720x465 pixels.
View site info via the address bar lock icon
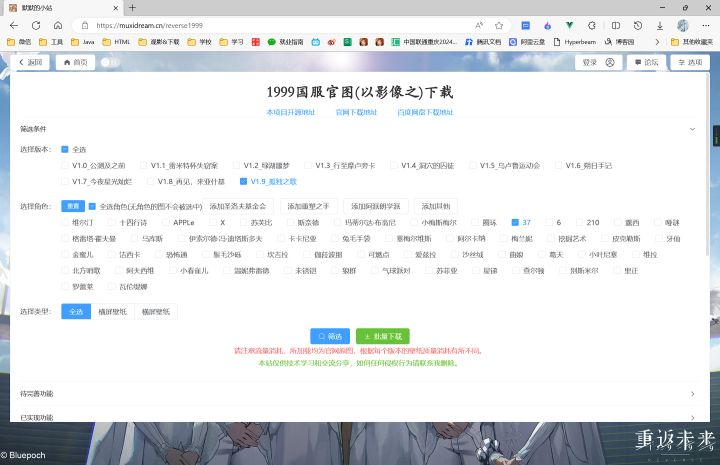85,26
